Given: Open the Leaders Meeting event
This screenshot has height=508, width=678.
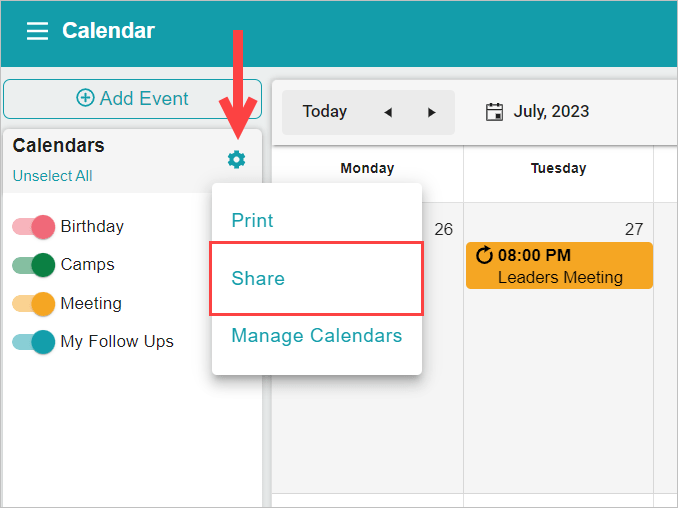Looking at the screenshot, I should point(559,265).
